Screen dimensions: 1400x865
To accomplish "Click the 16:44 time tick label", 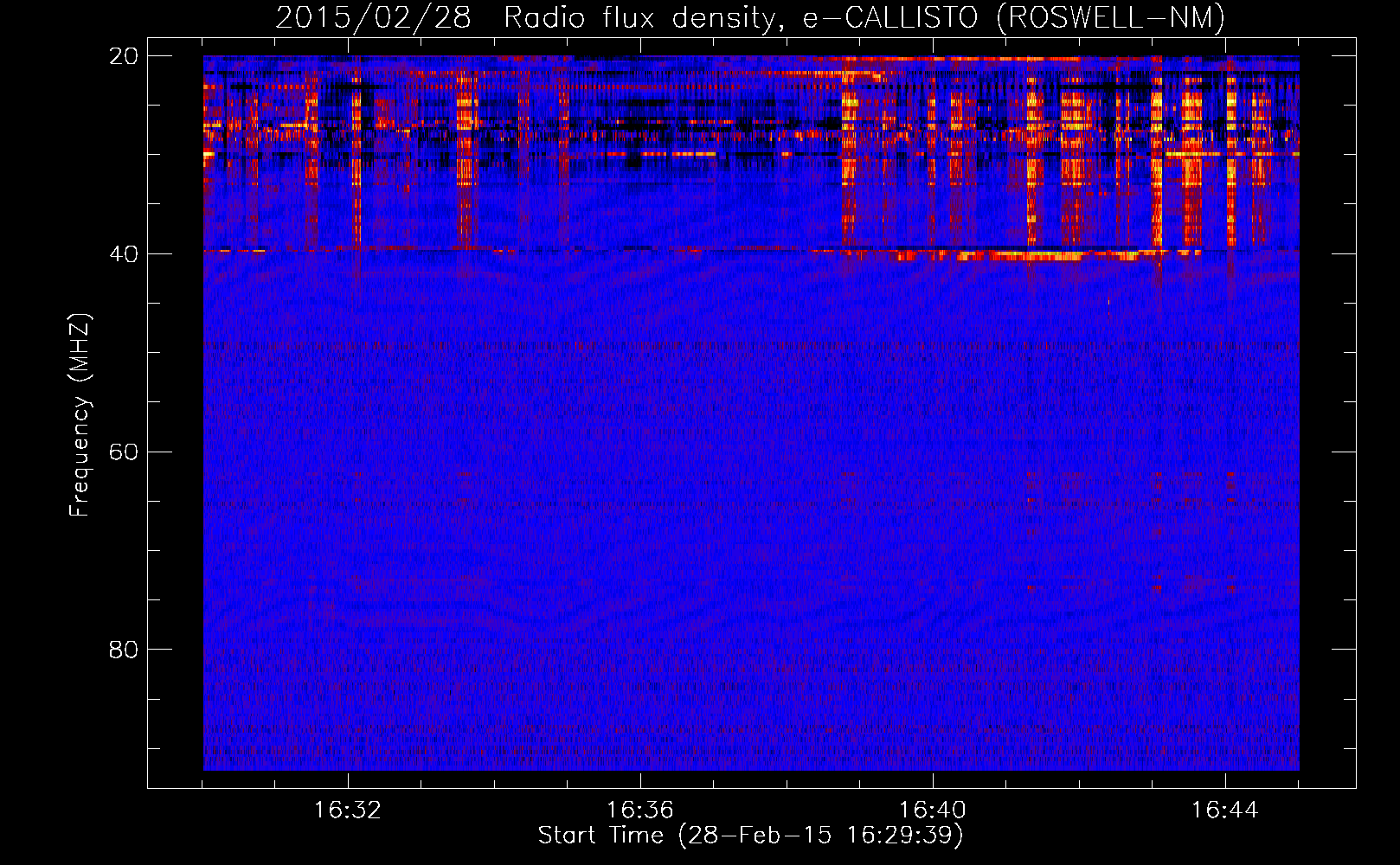I will point(1225,811).
